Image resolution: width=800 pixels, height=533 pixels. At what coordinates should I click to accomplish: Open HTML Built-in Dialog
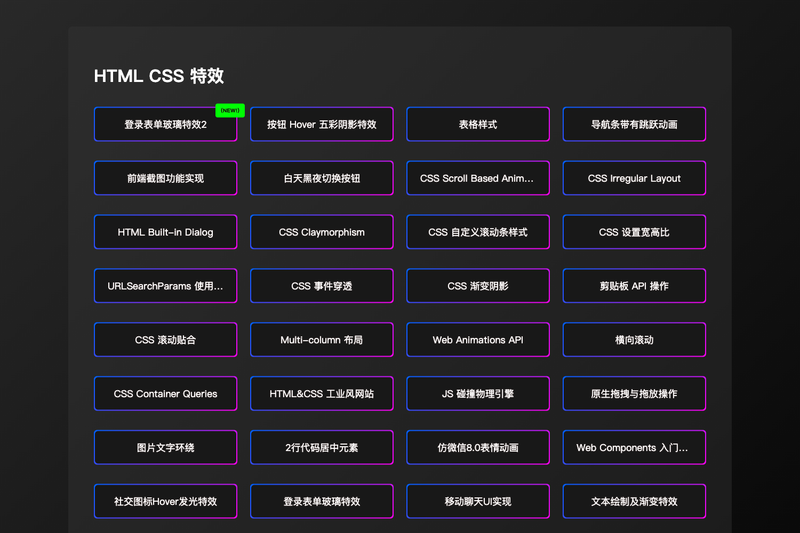(x=165, y=232)
